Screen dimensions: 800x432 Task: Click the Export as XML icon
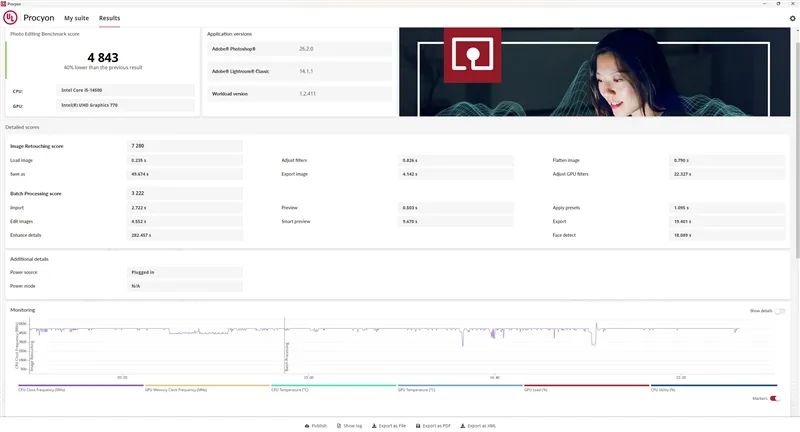[x=462, y=425]
